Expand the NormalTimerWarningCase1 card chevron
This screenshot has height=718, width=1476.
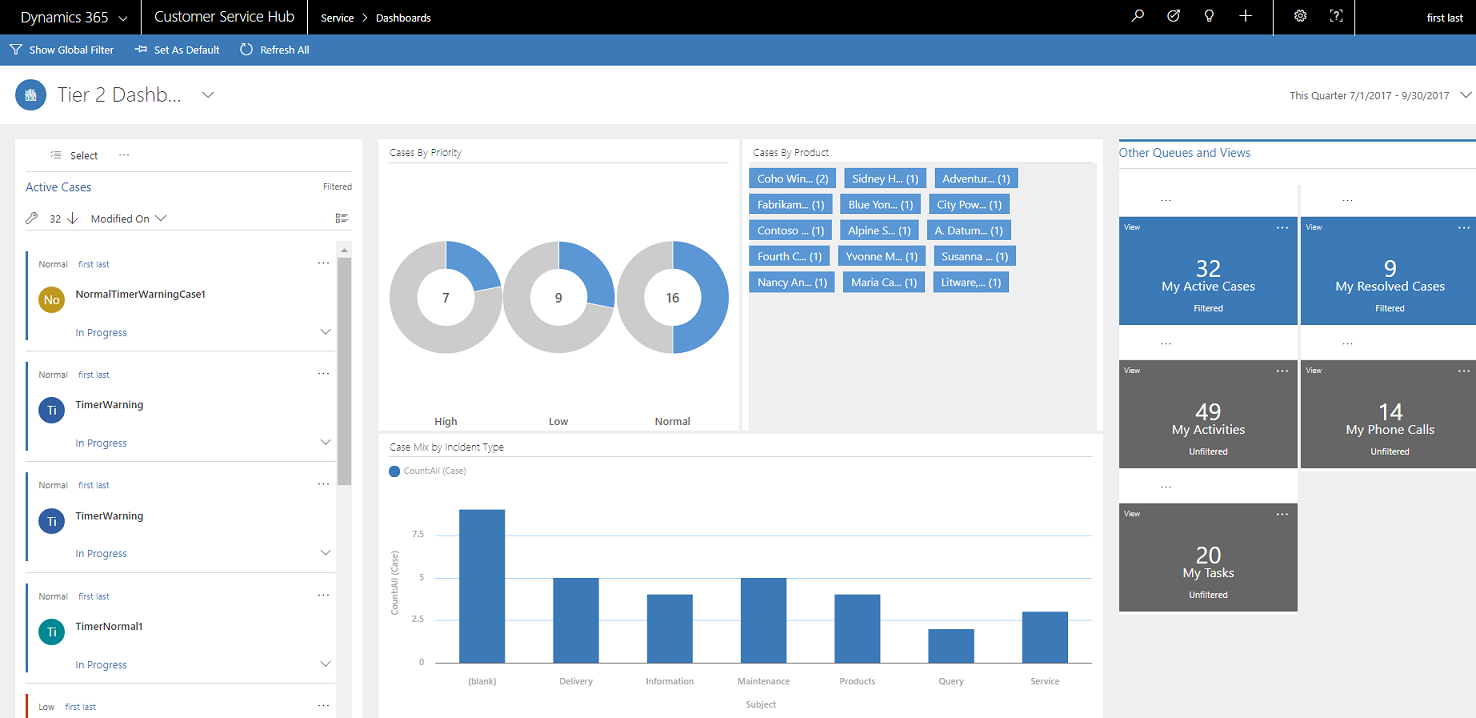coord(325,331)
